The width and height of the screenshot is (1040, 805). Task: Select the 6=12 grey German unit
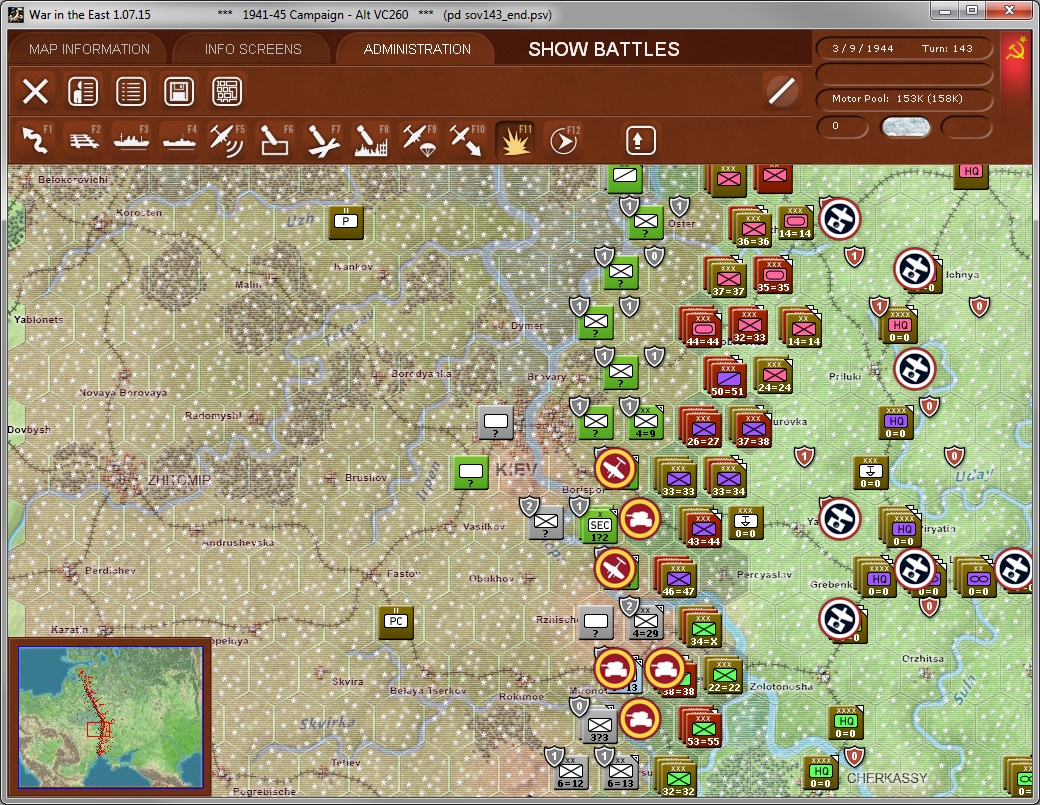pyautogui.click(x=570, y=772)
